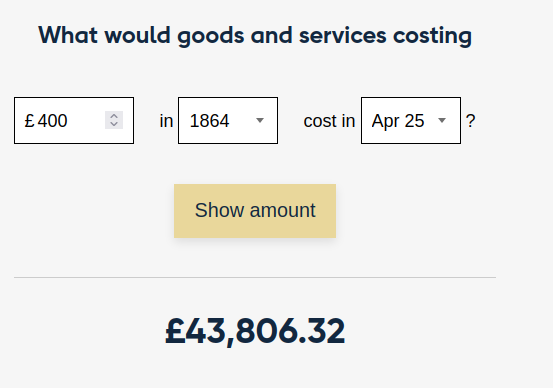Open the Apr 25 date combo box
Viewport: 553px width, 389px height.
pyautogui.click(x=411, y=121)
